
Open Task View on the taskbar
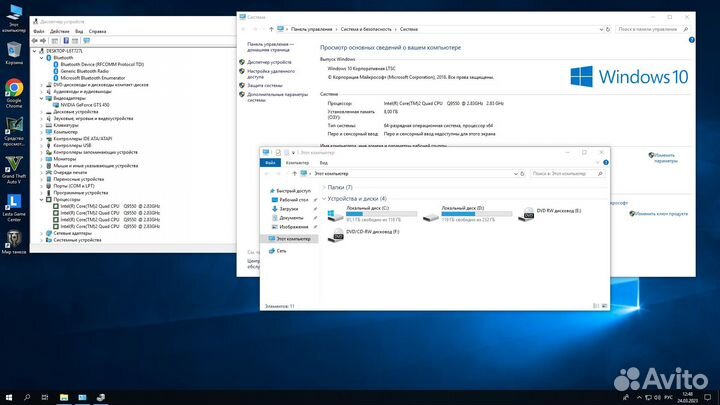tap(45, 397)
